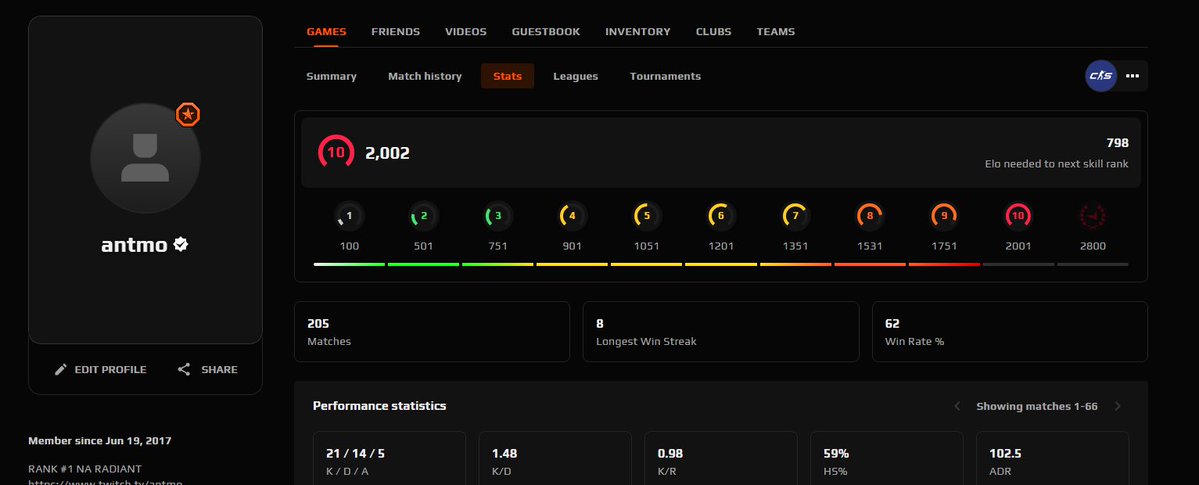
Task: Open the Match history sub-tab
Action: point(424,76)
